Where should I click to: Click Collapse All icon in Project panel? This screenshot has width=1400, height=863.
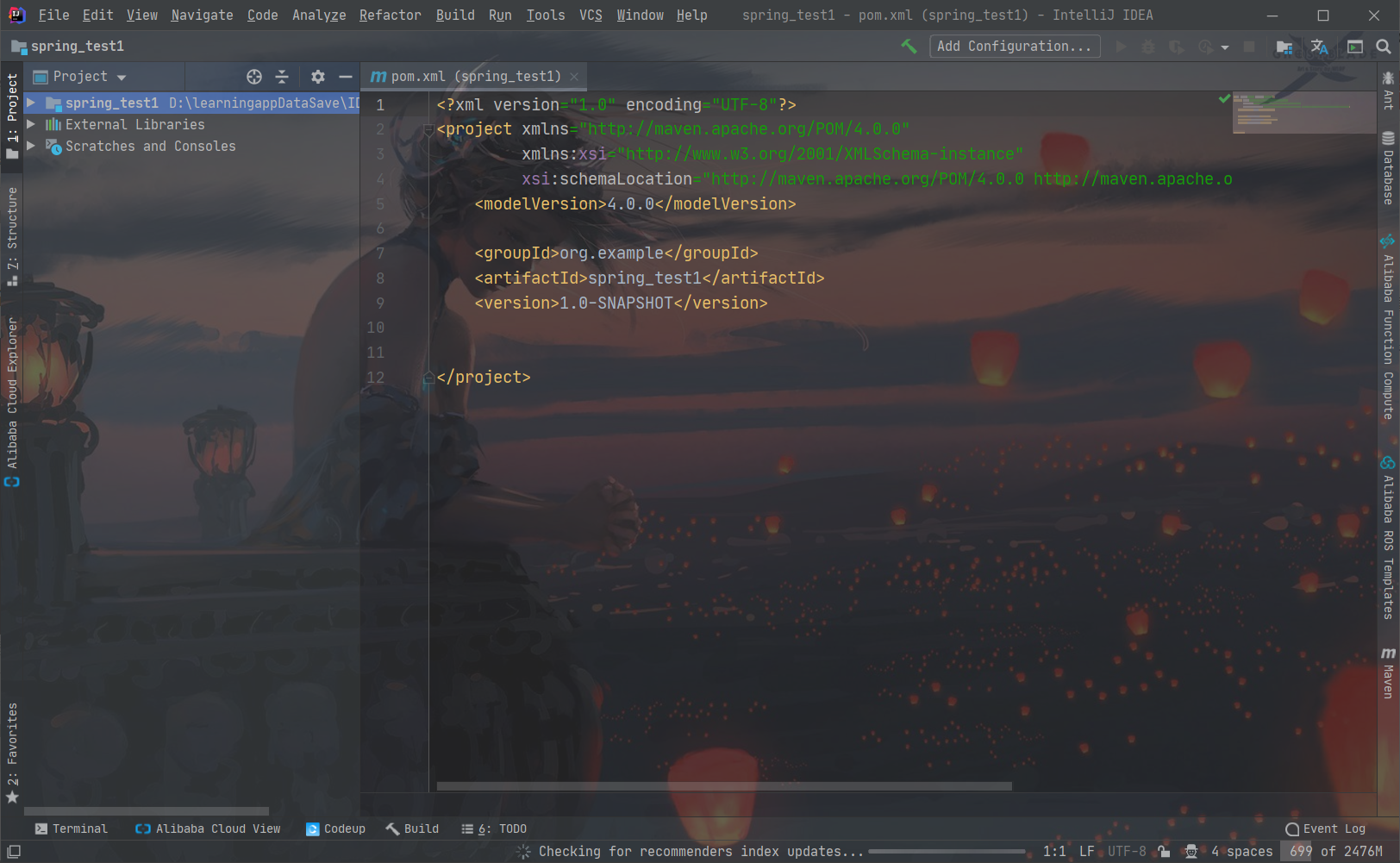click(282, 77)
